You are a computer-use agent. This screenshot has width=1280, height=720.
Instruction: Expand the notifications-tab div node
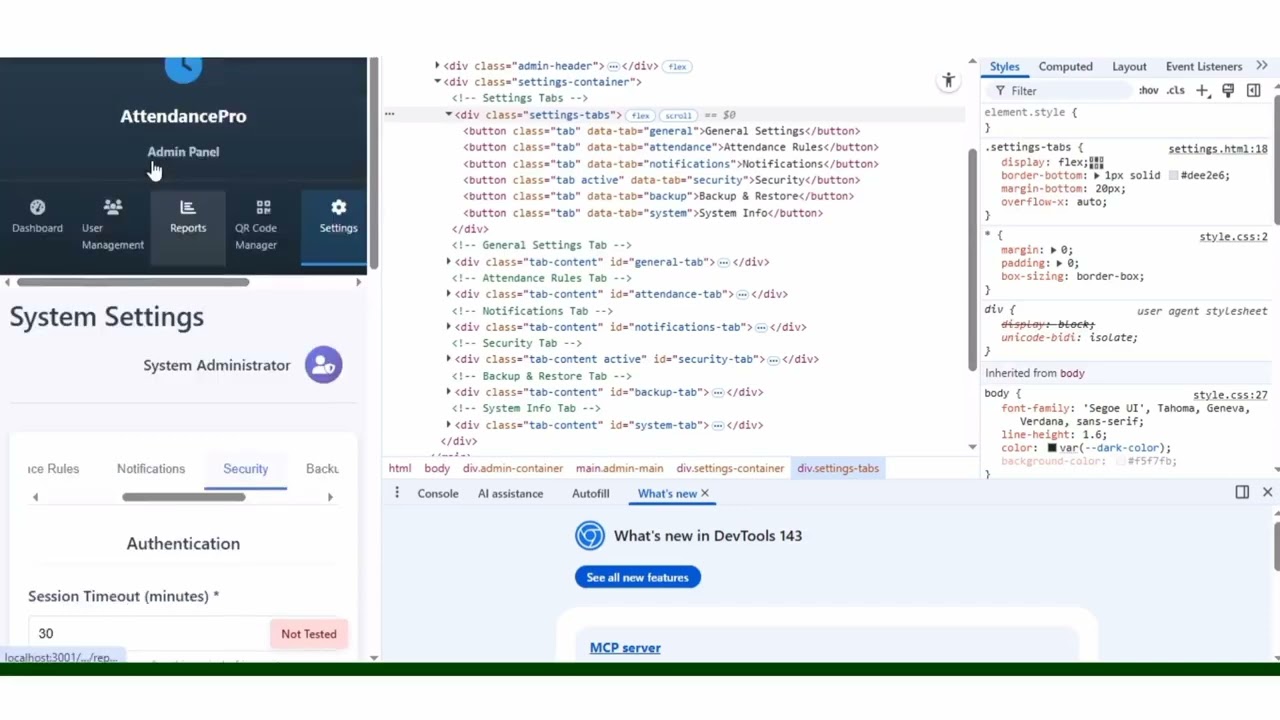click(x=449, y=327)
